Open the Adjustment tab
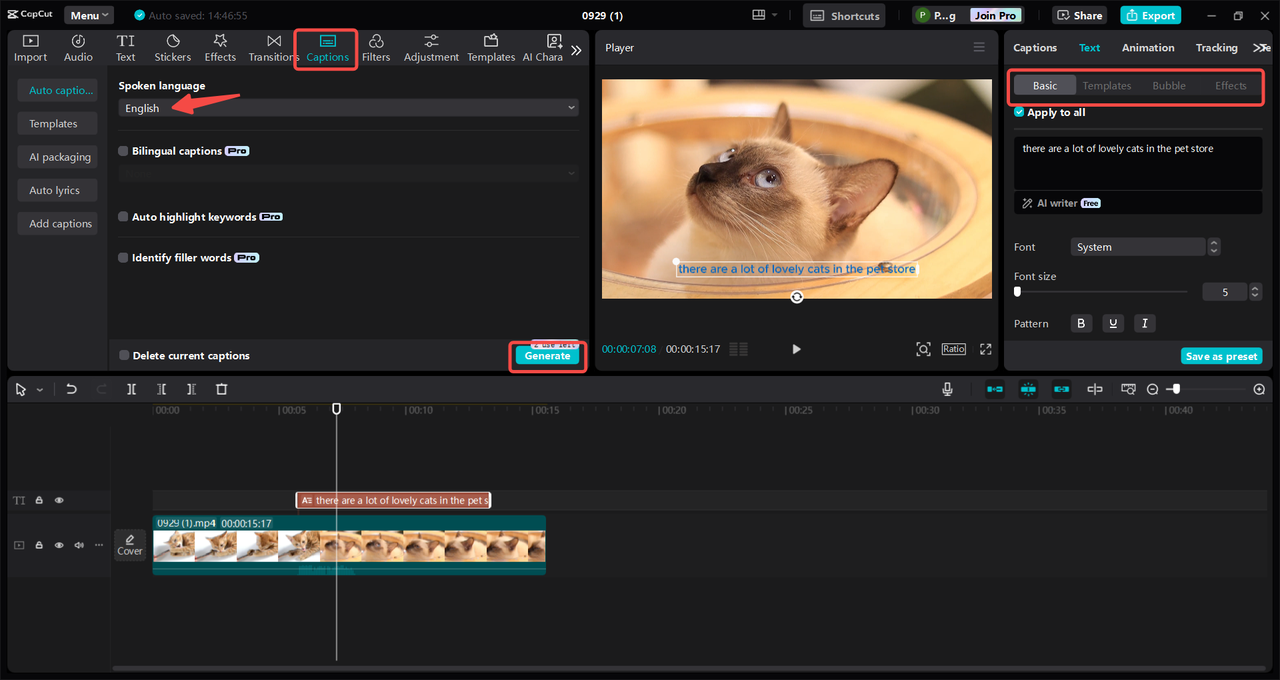Image resolution: width=1280 pixels, height=680 pixels. [x=430, y=48]
